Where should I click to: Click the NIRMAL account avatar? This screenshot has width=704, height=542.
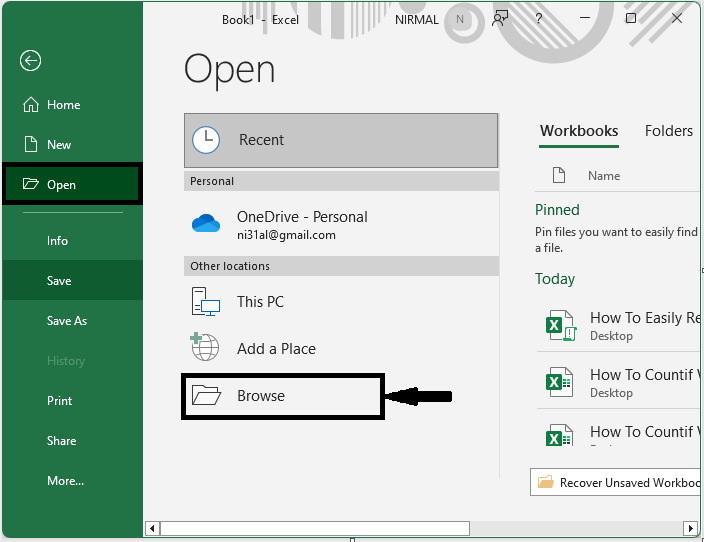(x=460, y=19)
